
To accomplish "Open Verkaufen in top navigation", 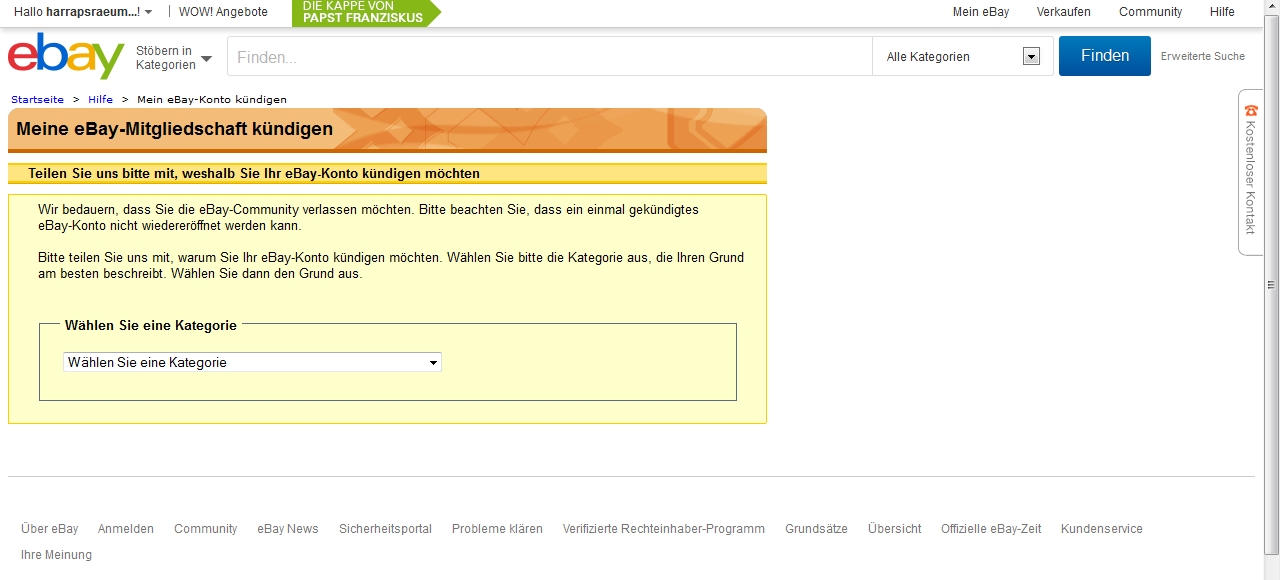I will click(x=1064, y=12).
